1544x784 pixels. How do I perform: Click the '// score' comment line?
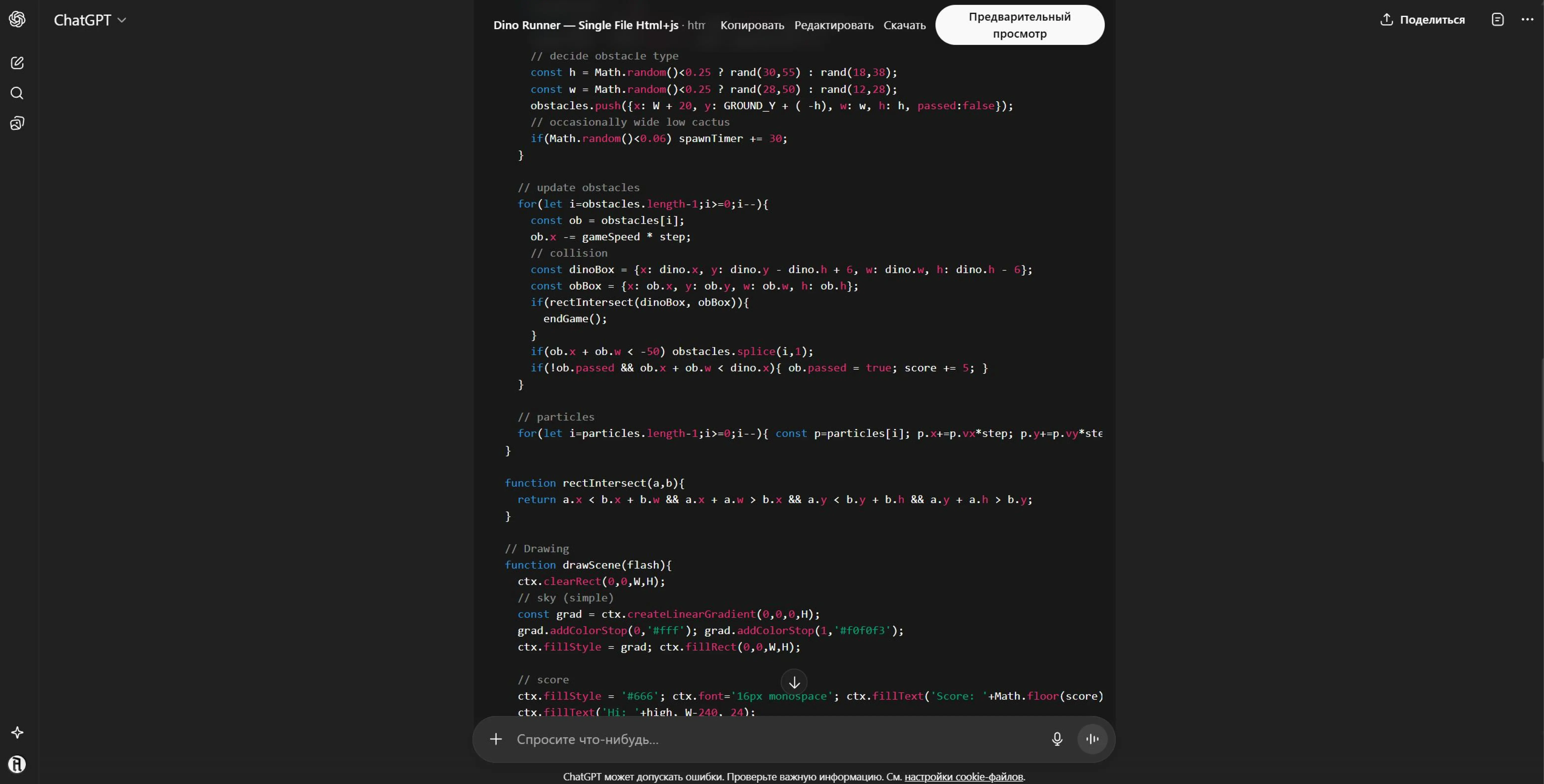[x=543, y=680]
